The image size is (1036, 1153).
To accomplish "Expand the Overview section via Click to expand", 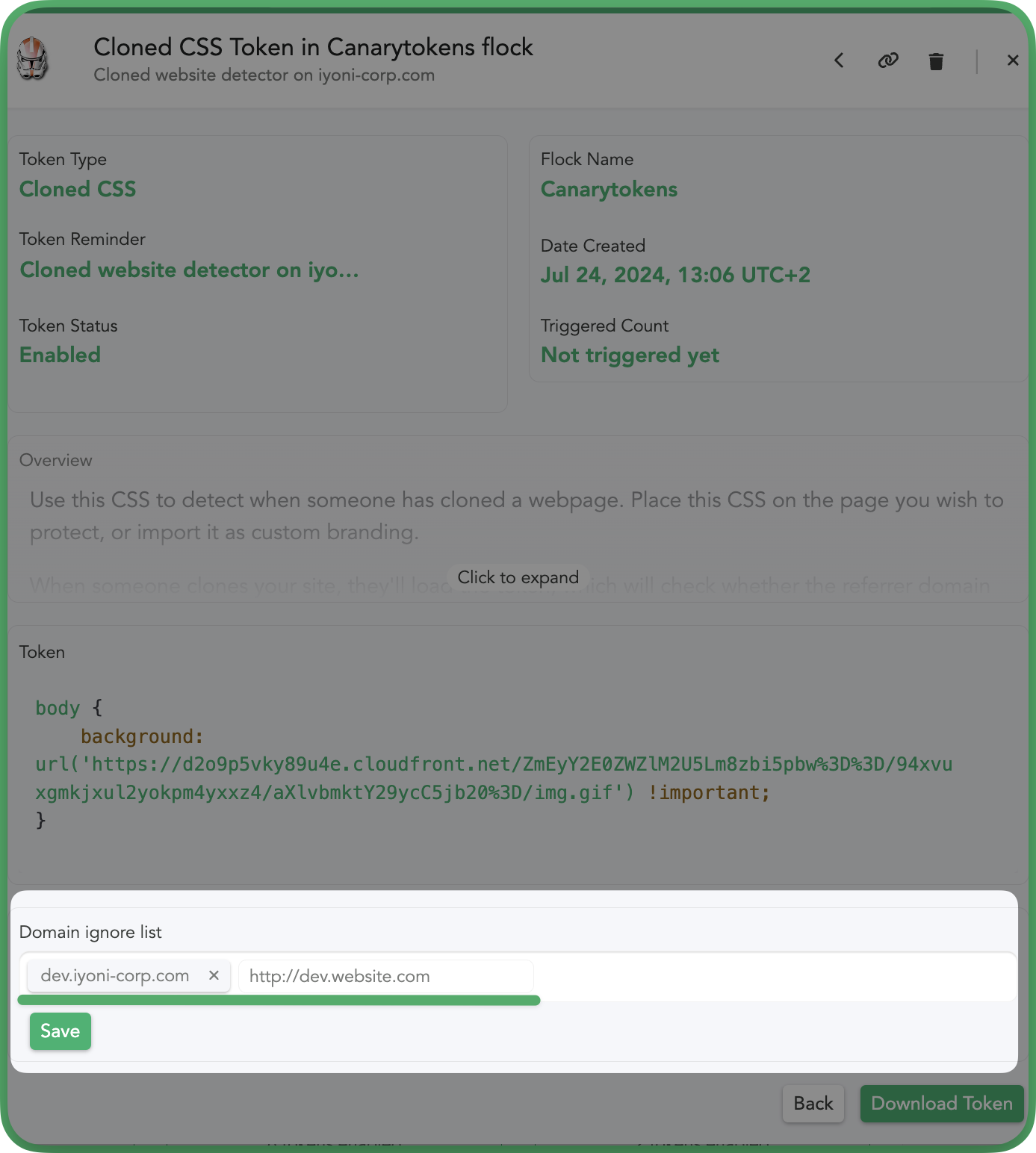I will [x=518, y=577].
